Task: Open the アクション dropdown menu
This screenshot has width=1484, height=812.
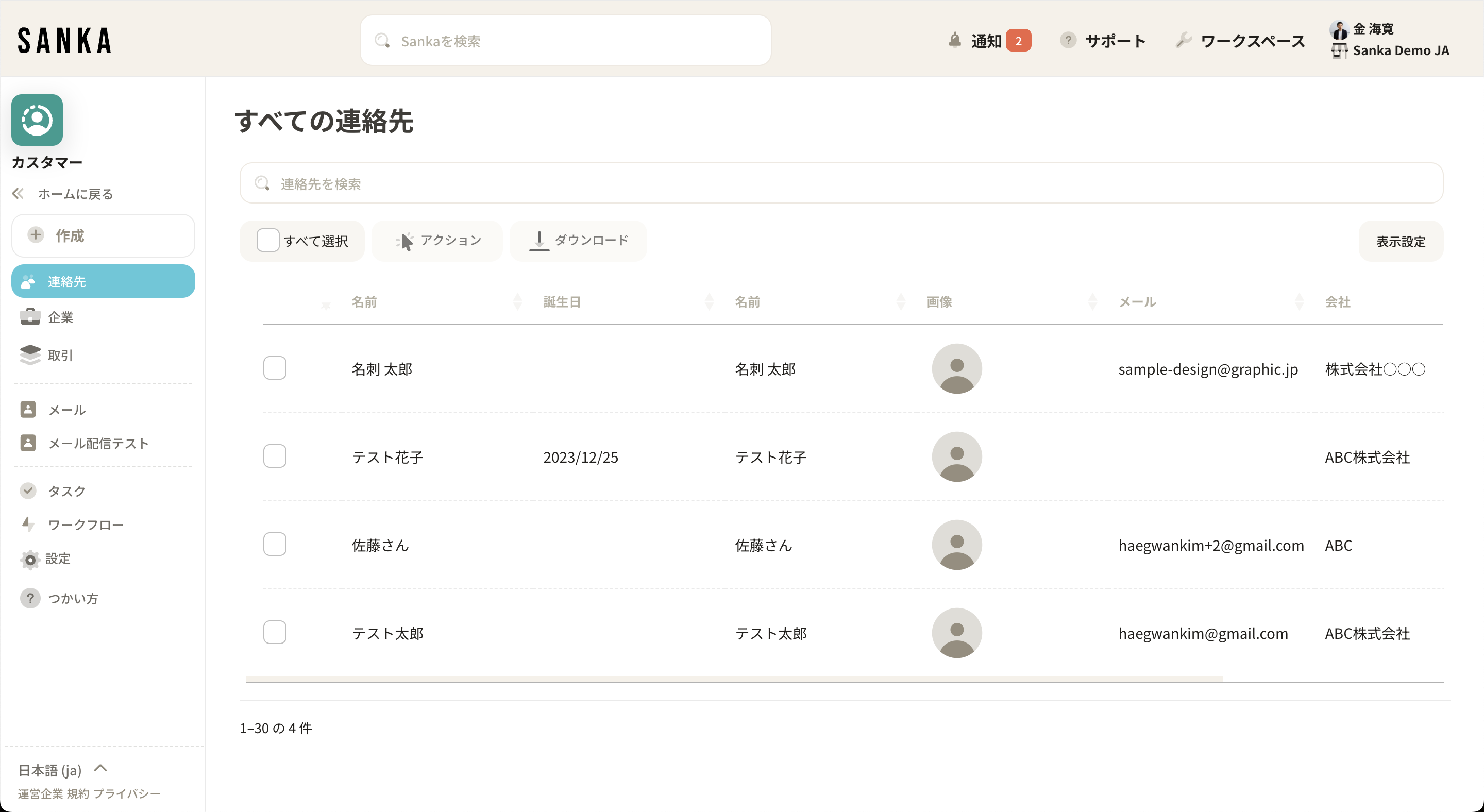Action: point(438,240)
